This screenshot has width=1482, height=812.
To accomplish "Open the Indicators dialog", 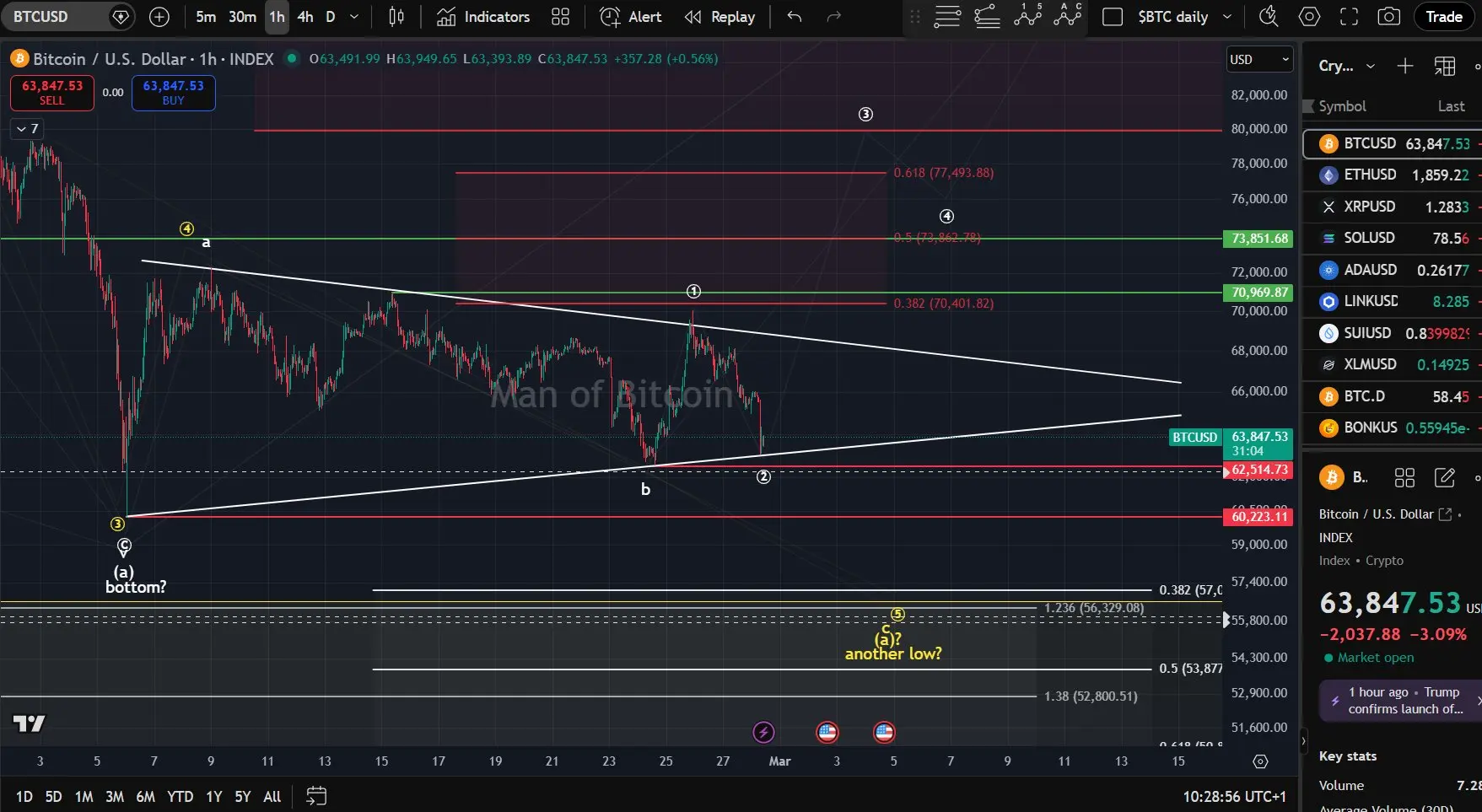I will pyautogui.click(x=483, y=17).
